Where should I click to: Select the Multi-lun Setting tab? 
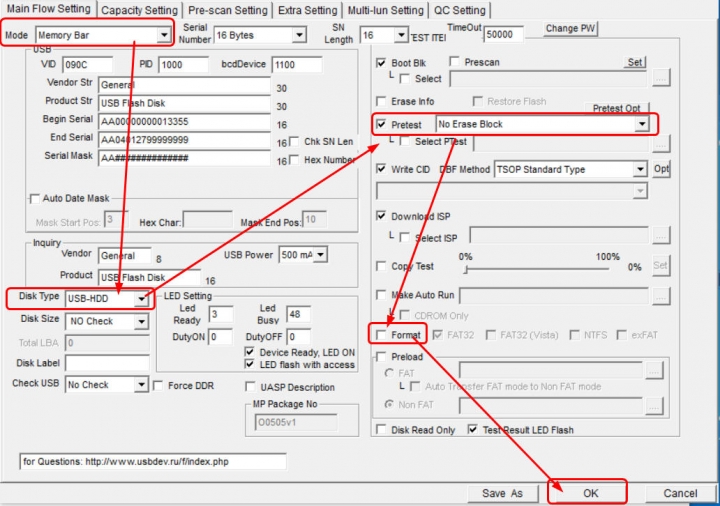coord(385,10)
